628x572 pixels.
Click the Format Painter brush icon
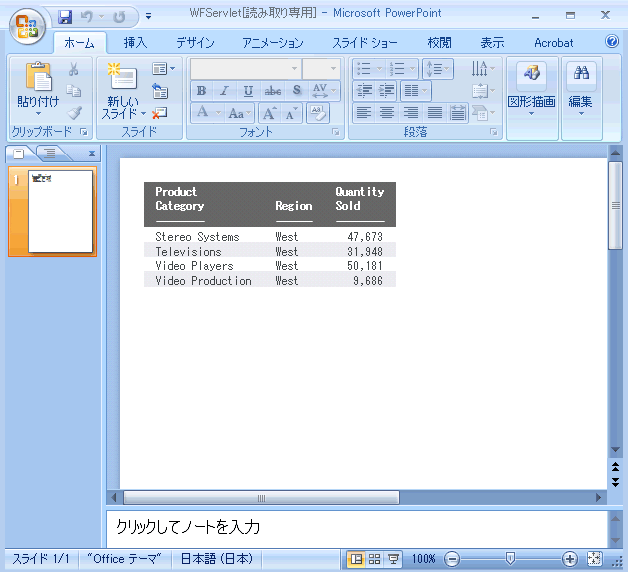(74, 113)
